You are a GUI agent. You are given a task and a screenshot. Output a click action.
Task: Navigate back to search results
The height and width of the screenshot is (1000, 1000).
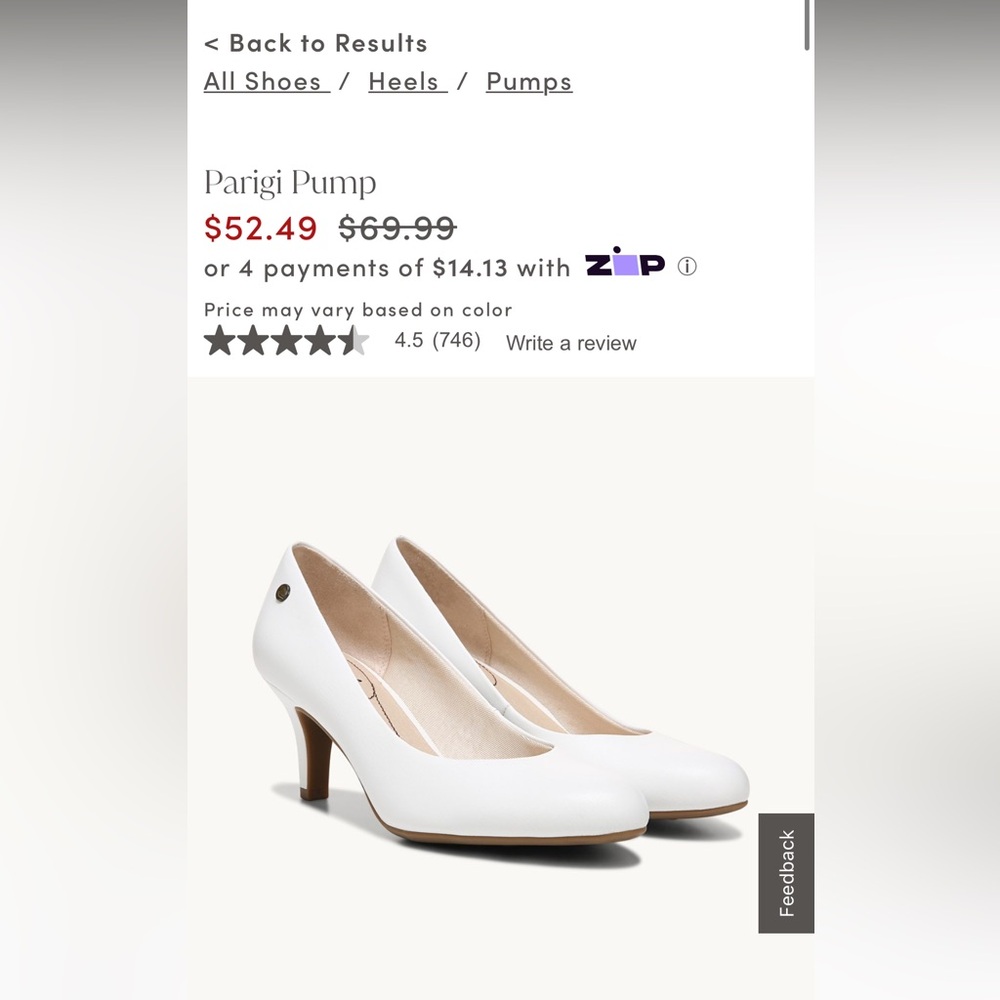pos(315,43)
